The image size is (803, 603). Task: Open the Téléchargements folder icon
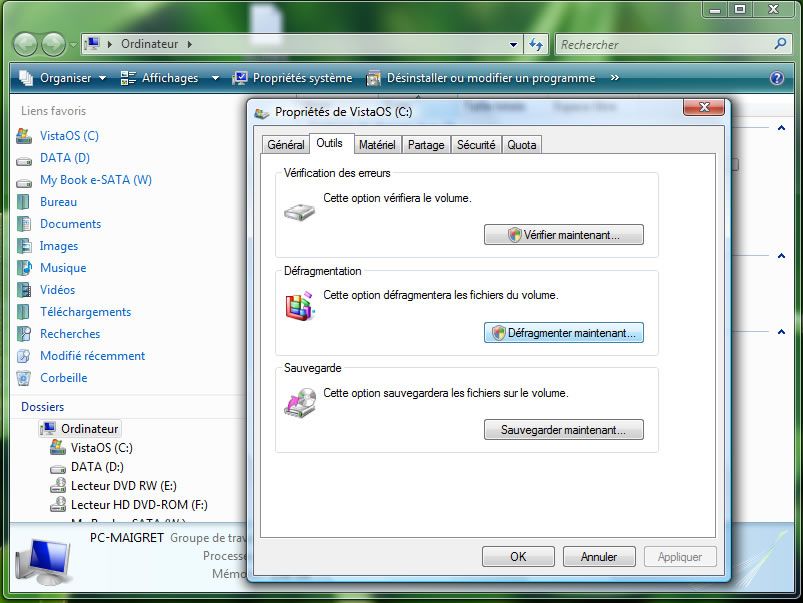[x=23, y=312]
